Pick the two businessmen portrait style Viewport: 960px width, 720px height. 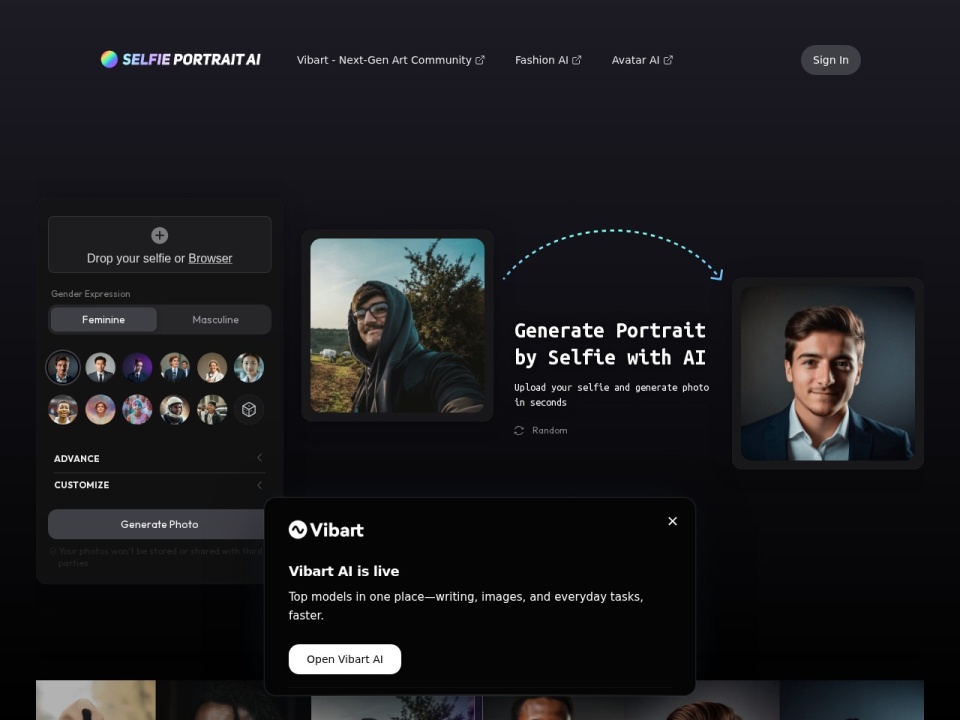(174, 367)
